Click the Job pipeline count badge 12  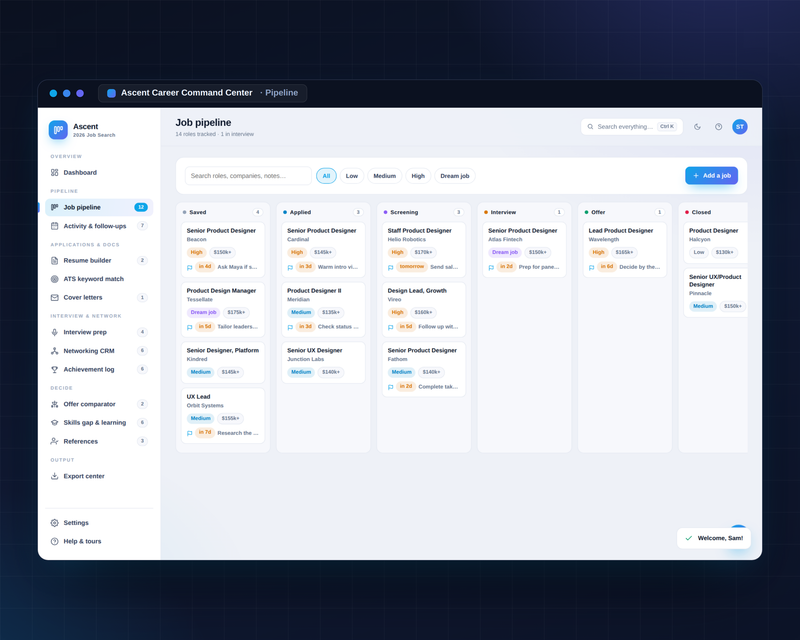point(141,207)
